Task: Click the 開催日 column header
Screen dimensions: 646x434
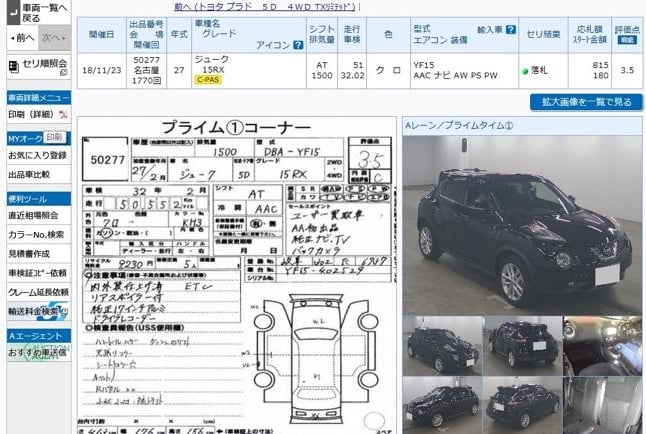Action: [x=101, y=35]
